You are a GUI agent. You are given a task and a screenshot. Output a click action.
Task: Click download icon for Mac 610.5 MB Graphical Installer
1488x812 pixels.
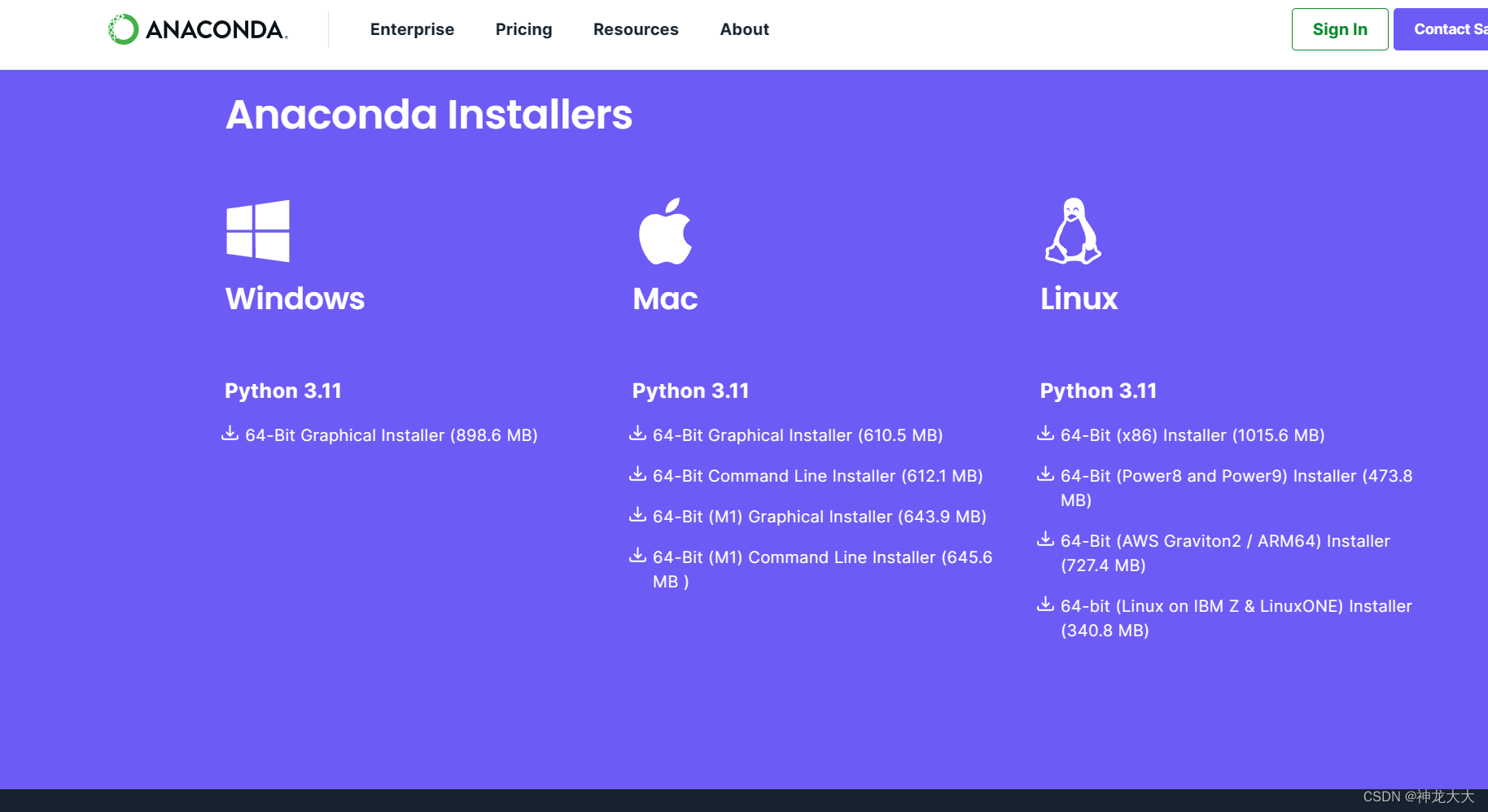tap(638, 433)
